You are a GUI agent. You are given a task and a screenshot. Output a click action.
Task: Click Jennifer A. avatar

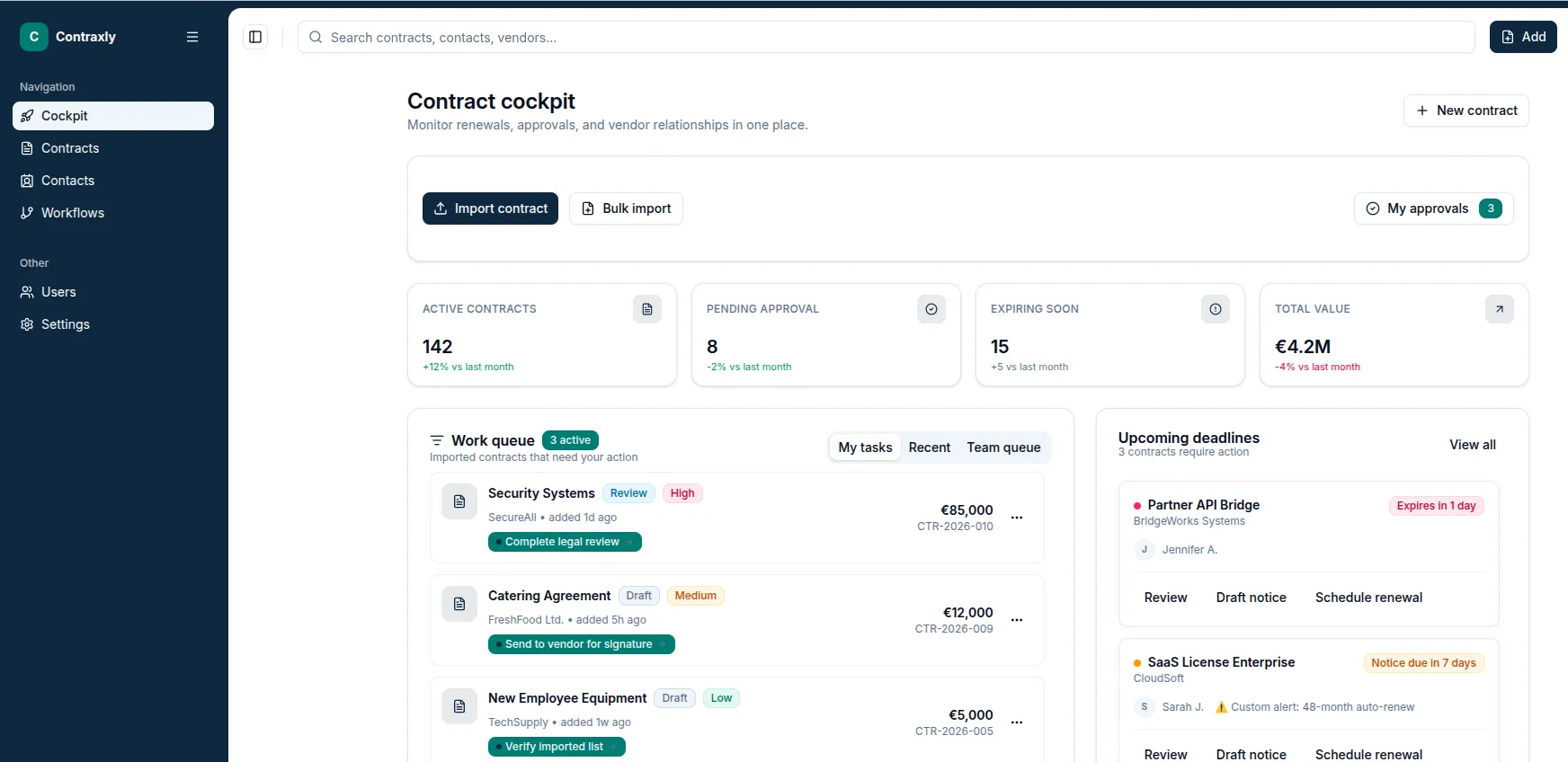pyautogui.click(x=1145, y=550)
